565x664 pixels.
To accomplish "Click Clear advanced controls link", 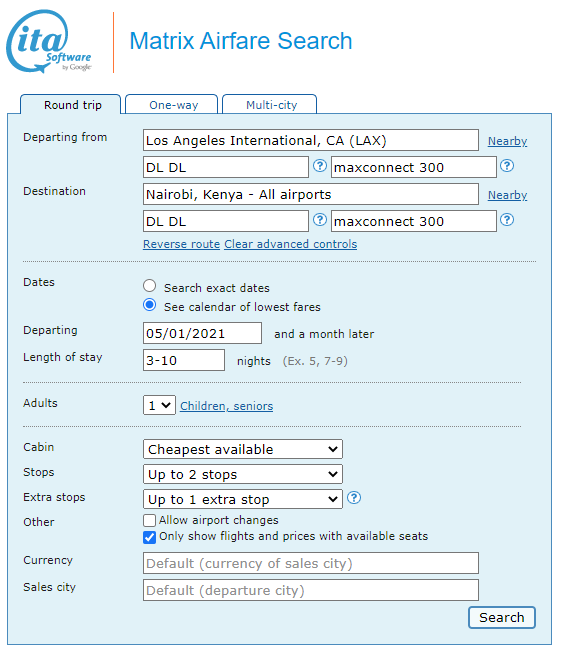I will click(291, 244).
